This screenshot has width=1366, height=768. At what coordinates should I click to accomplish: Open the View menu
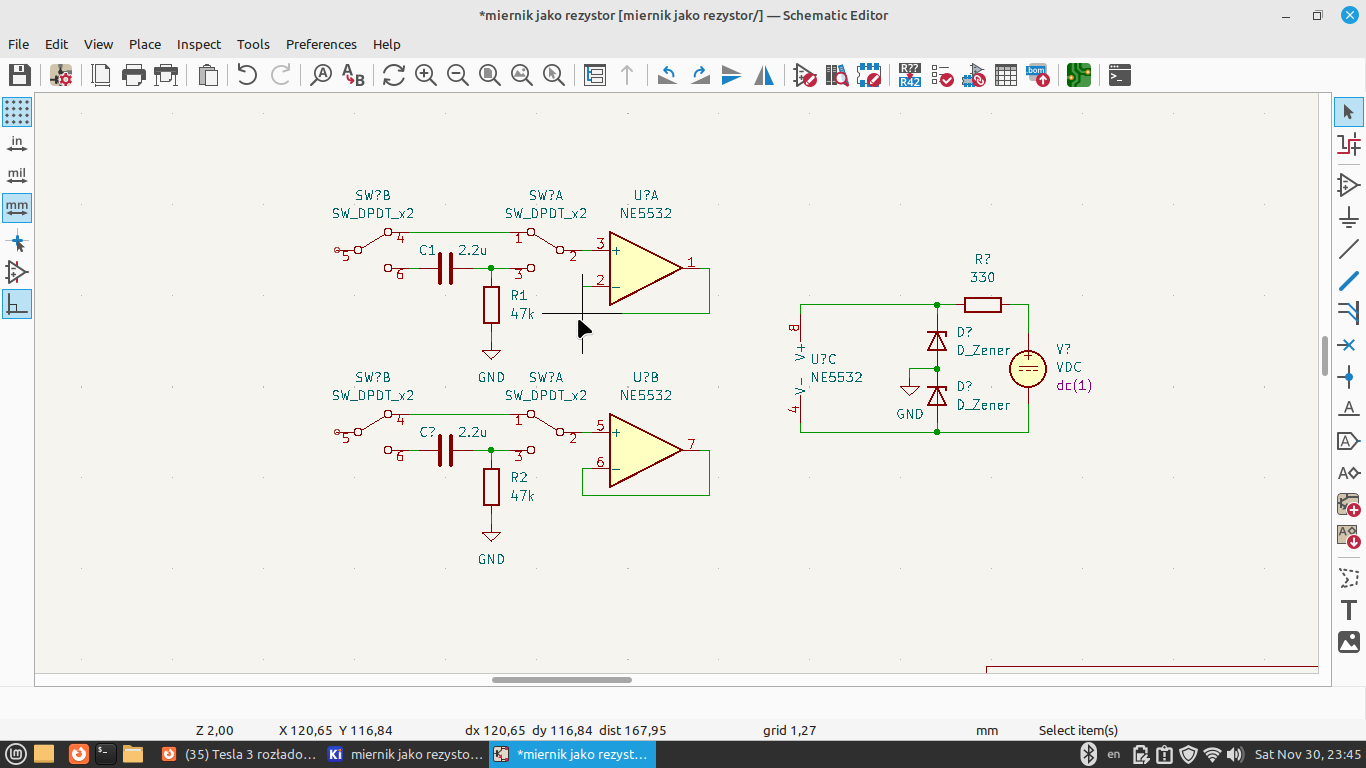click(x=98, y=44)
